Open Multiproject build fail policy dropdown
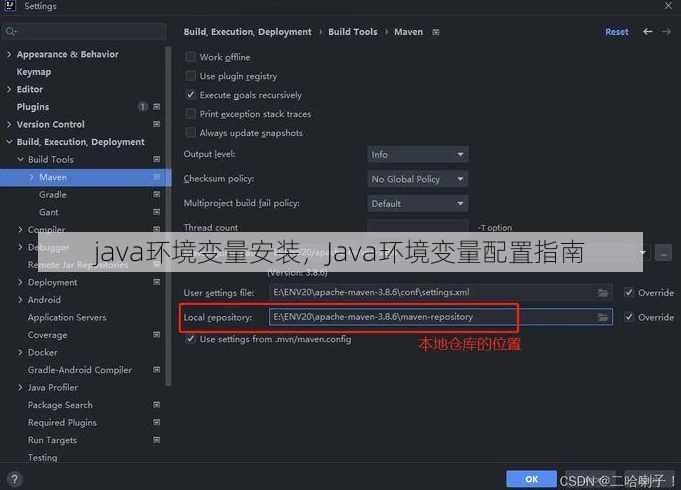 (418, 203)
